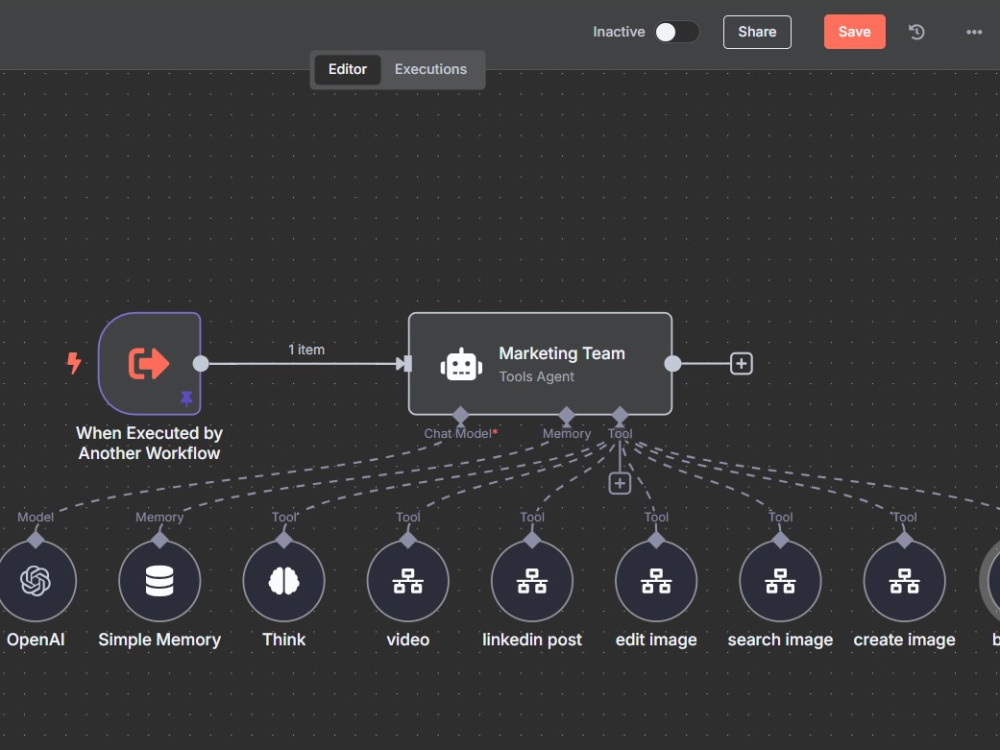Click the '1 item' connection label
Image resolution: width=1000 pixels, height=750 pixels.
pos(307,349)
